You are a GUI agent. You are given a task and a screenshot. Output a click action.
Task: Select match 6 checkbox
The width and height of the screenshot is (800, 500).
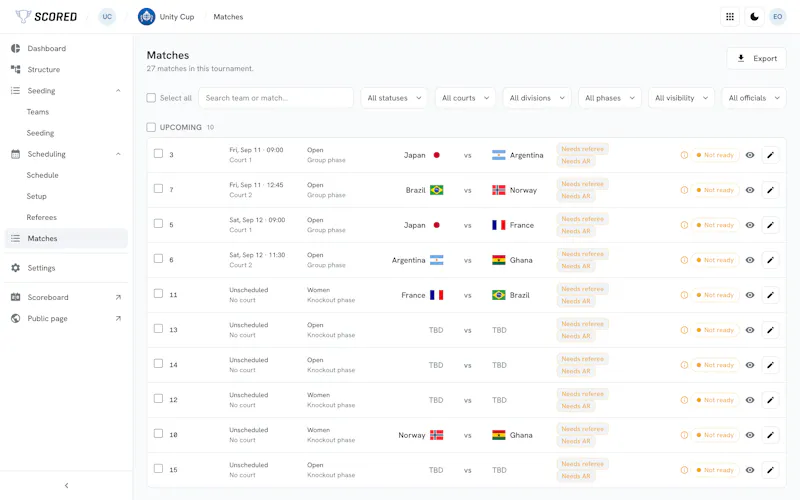159,259
